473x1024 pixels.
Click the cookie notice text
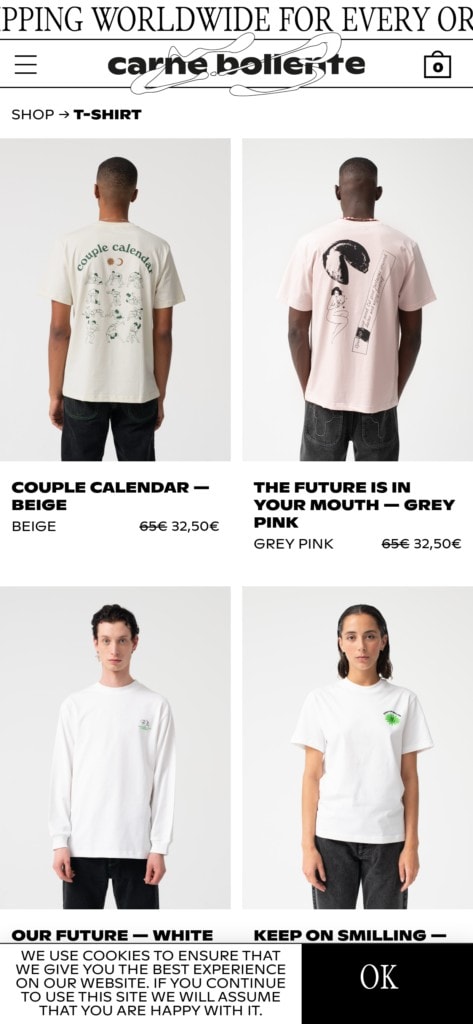151,983
